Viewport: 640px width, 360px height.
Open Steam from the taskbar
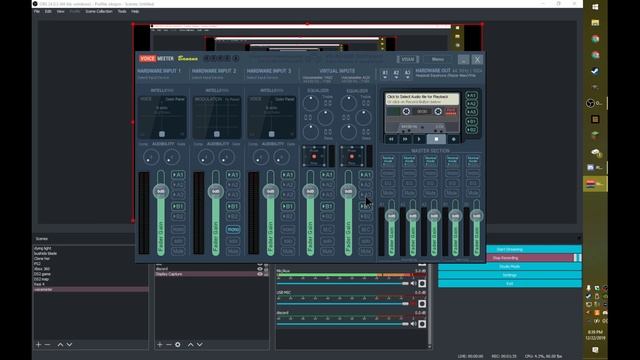(595, 71)
